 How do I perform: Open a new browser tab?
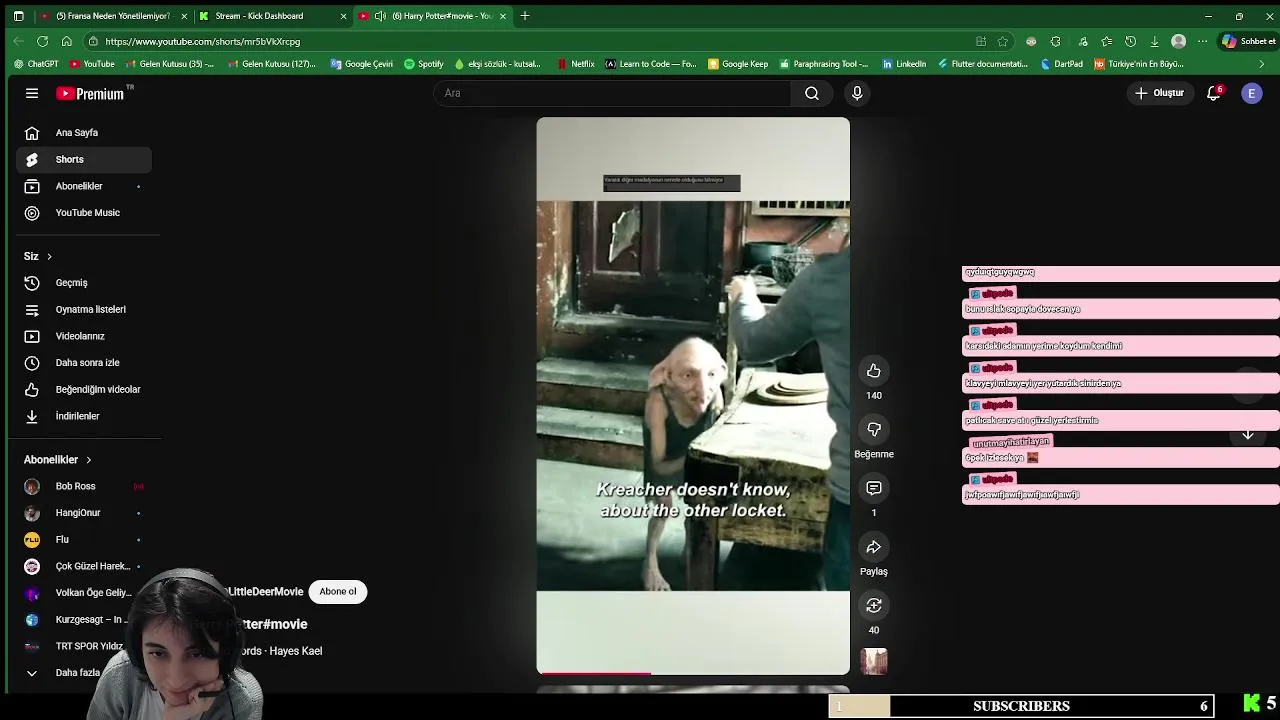(x=525, y=16)
